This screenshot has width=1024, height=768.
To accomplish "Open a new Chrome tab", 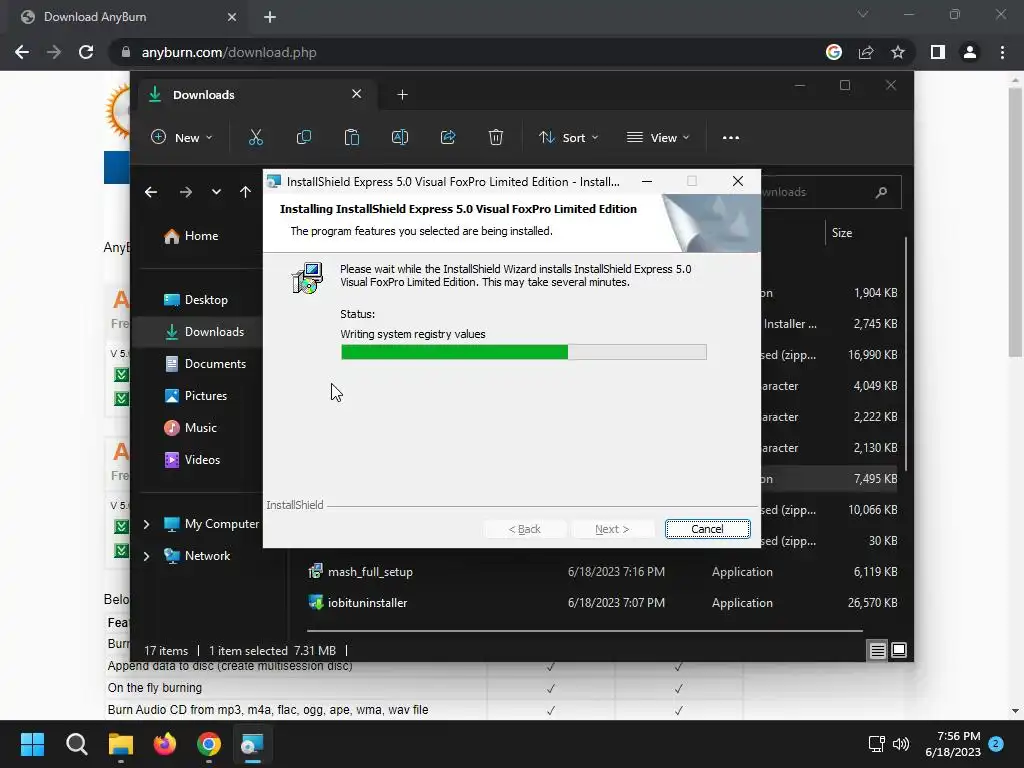I will coord(270,17).
